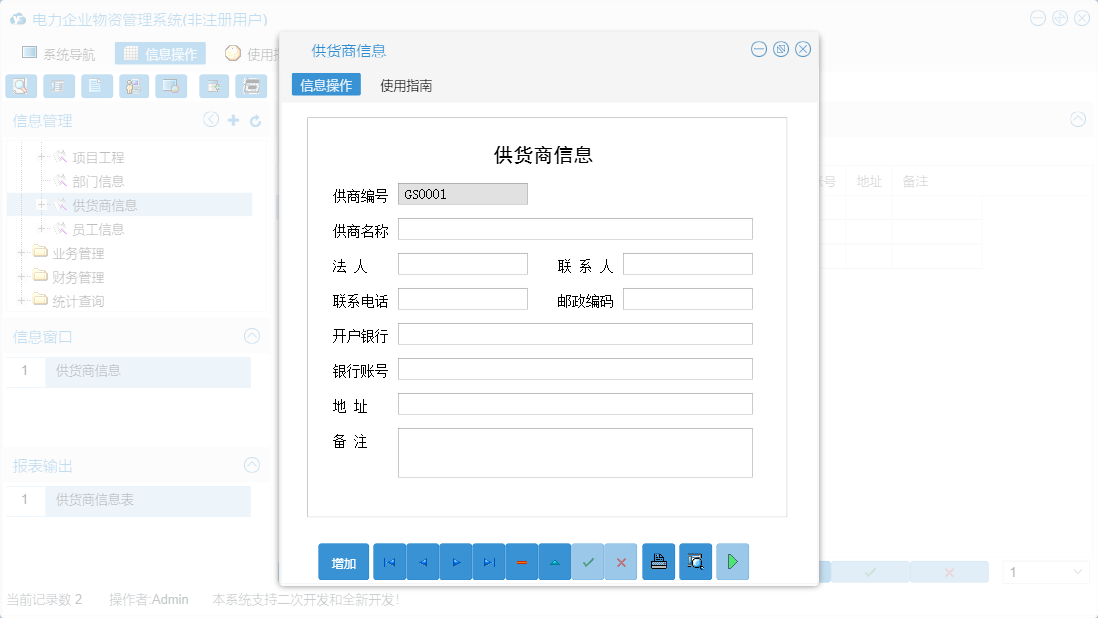Click inside the 供商名称 input field
The image size is (1098, 618).
(575, 228)
